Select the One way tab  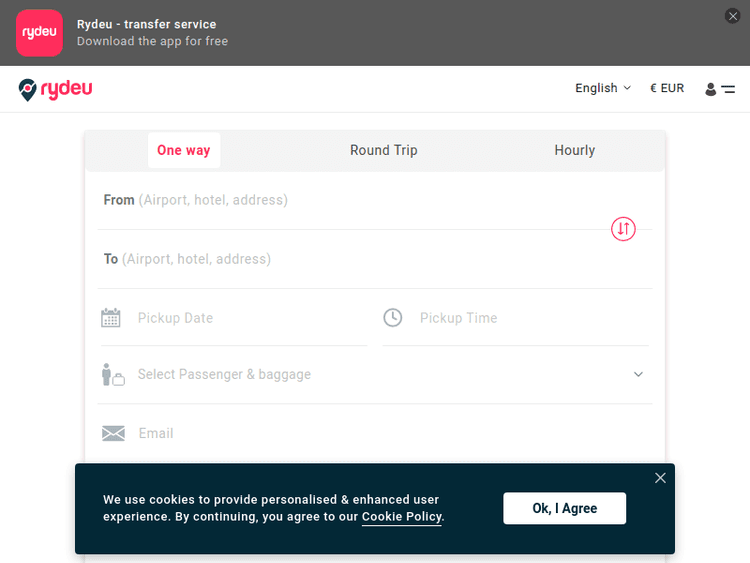pos(184,150)
